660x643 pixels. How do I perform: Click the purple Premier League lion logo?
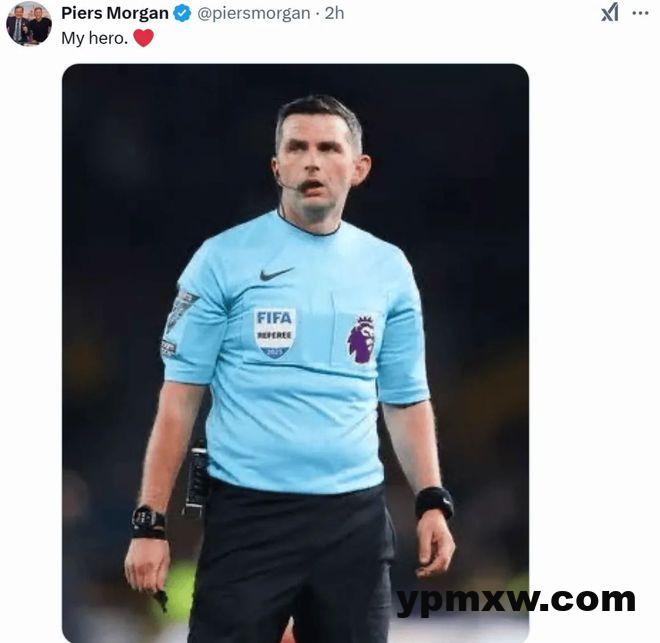361,340
